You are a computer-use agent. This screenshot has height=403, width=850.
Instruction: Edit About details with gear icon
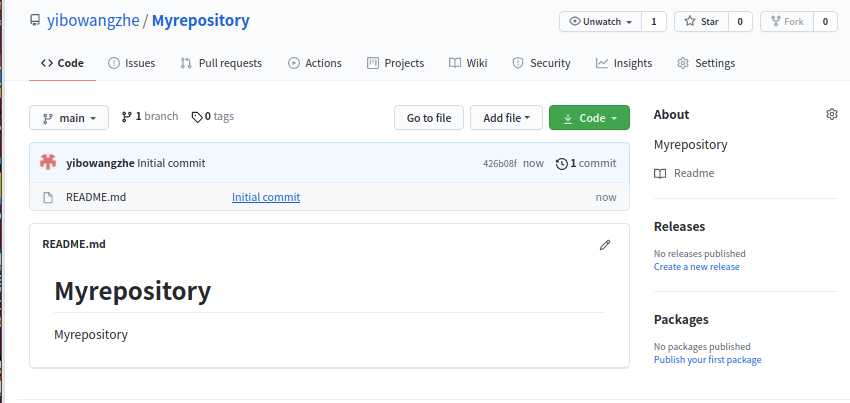[832, 114]
